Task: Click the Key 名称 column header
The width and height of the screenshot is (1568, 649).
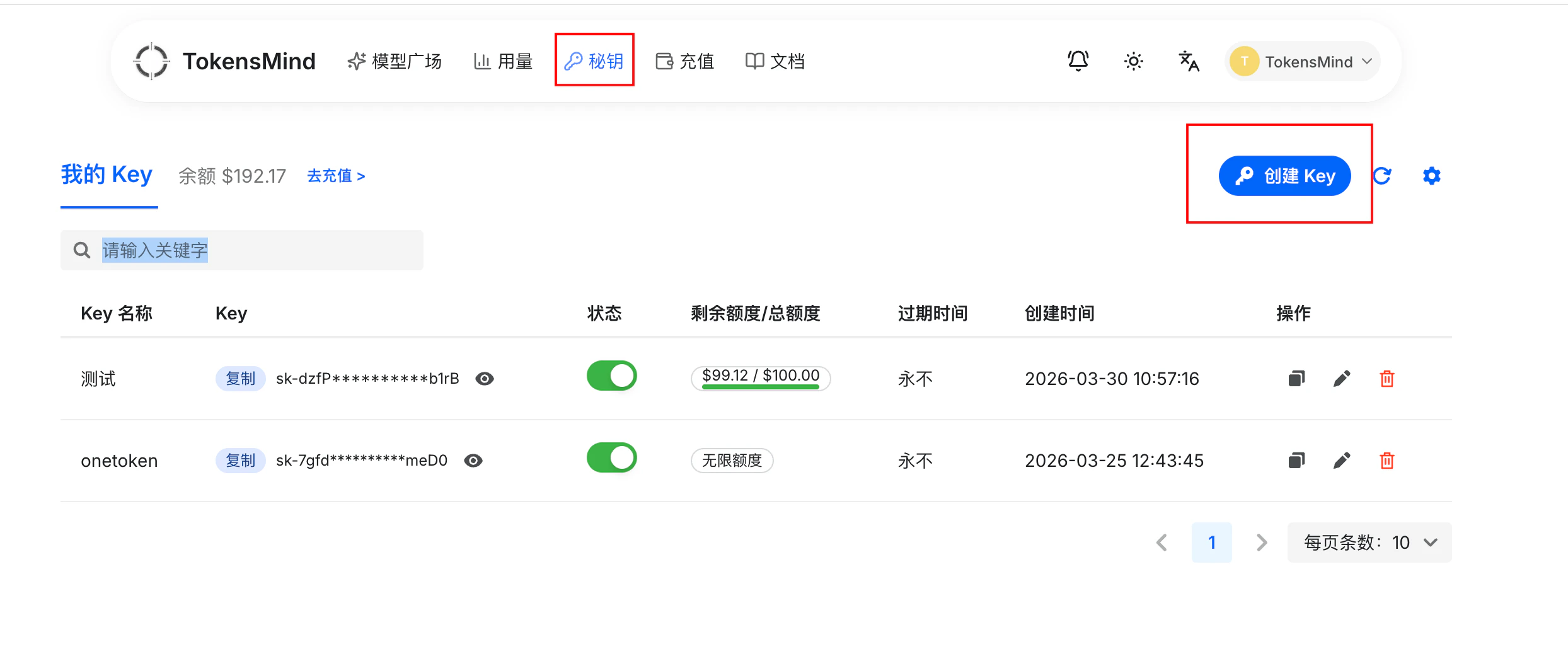Action: pyautogui.click(x=117, y=313)
